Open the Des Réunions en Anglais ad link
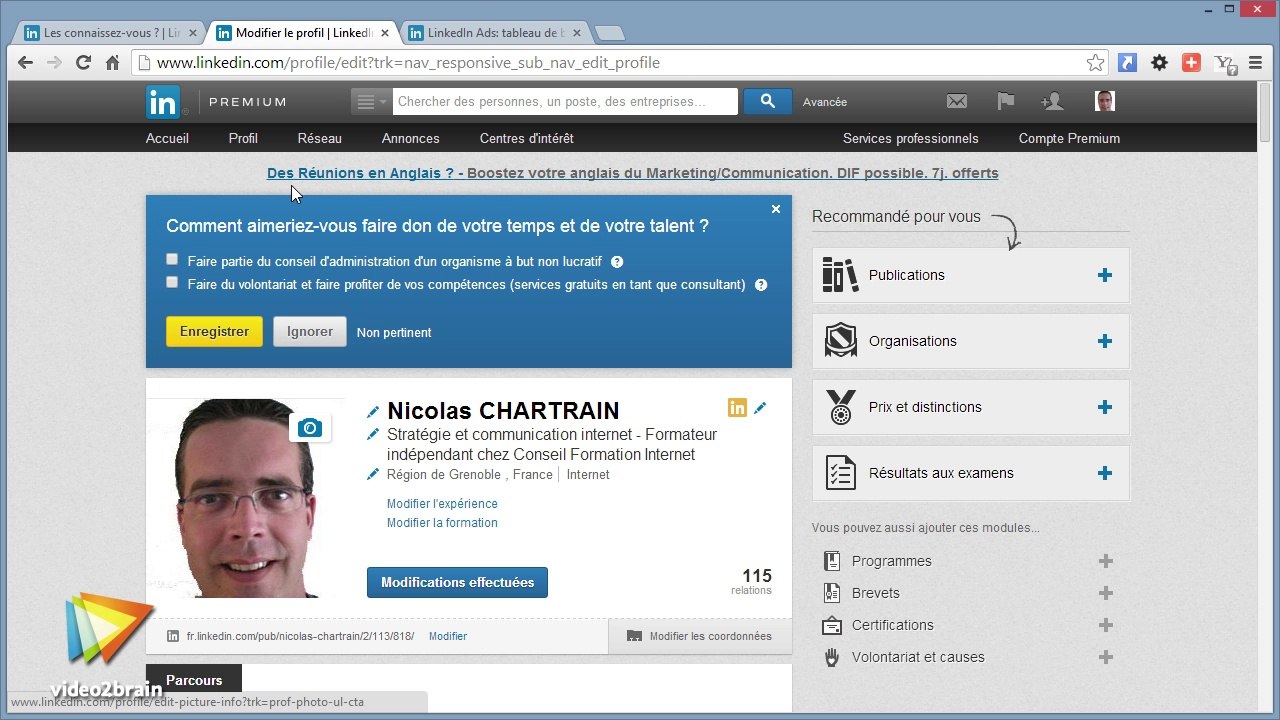 [x=632, y=173]
